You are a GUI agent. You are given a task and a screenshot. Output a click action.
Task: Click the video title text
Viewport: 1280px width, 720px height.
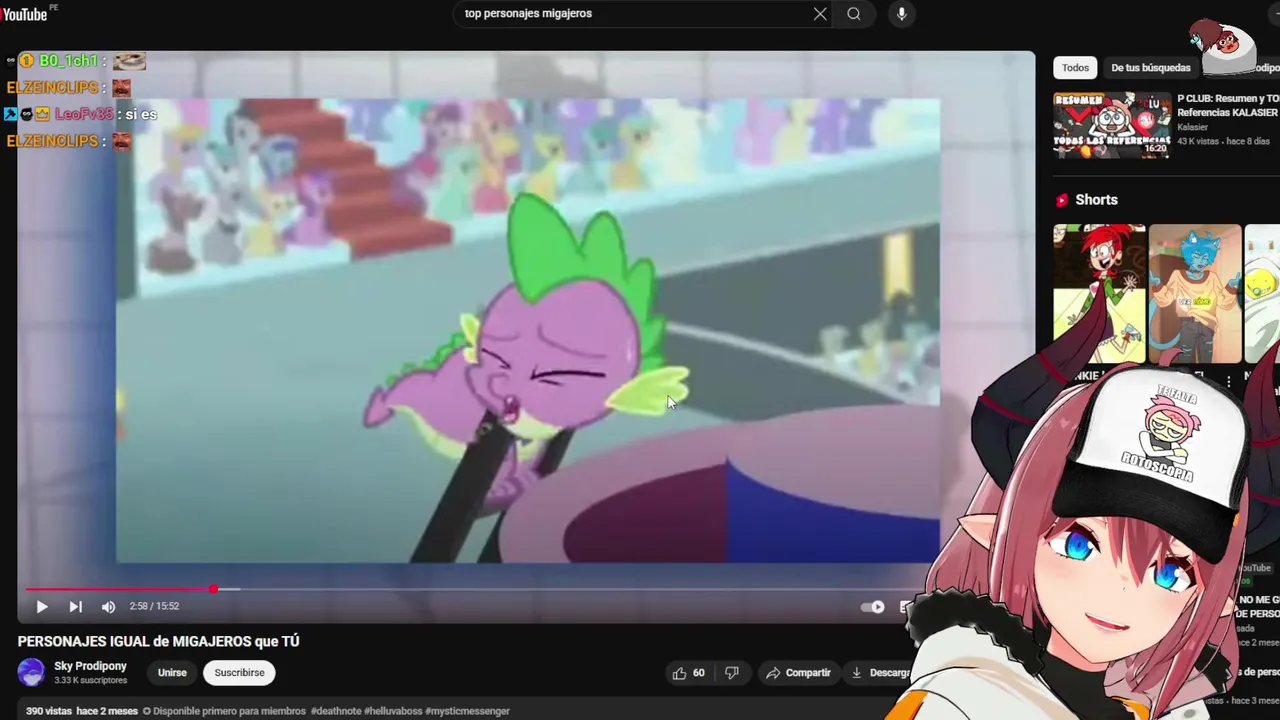point(158,641)
